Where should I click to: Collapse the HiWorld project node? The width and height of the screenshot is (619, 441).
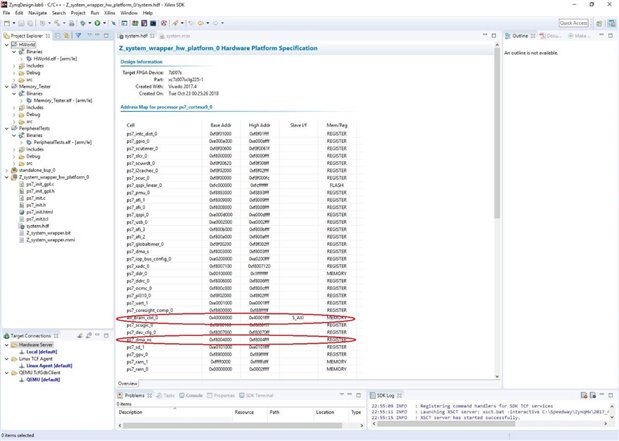point(6,45)
